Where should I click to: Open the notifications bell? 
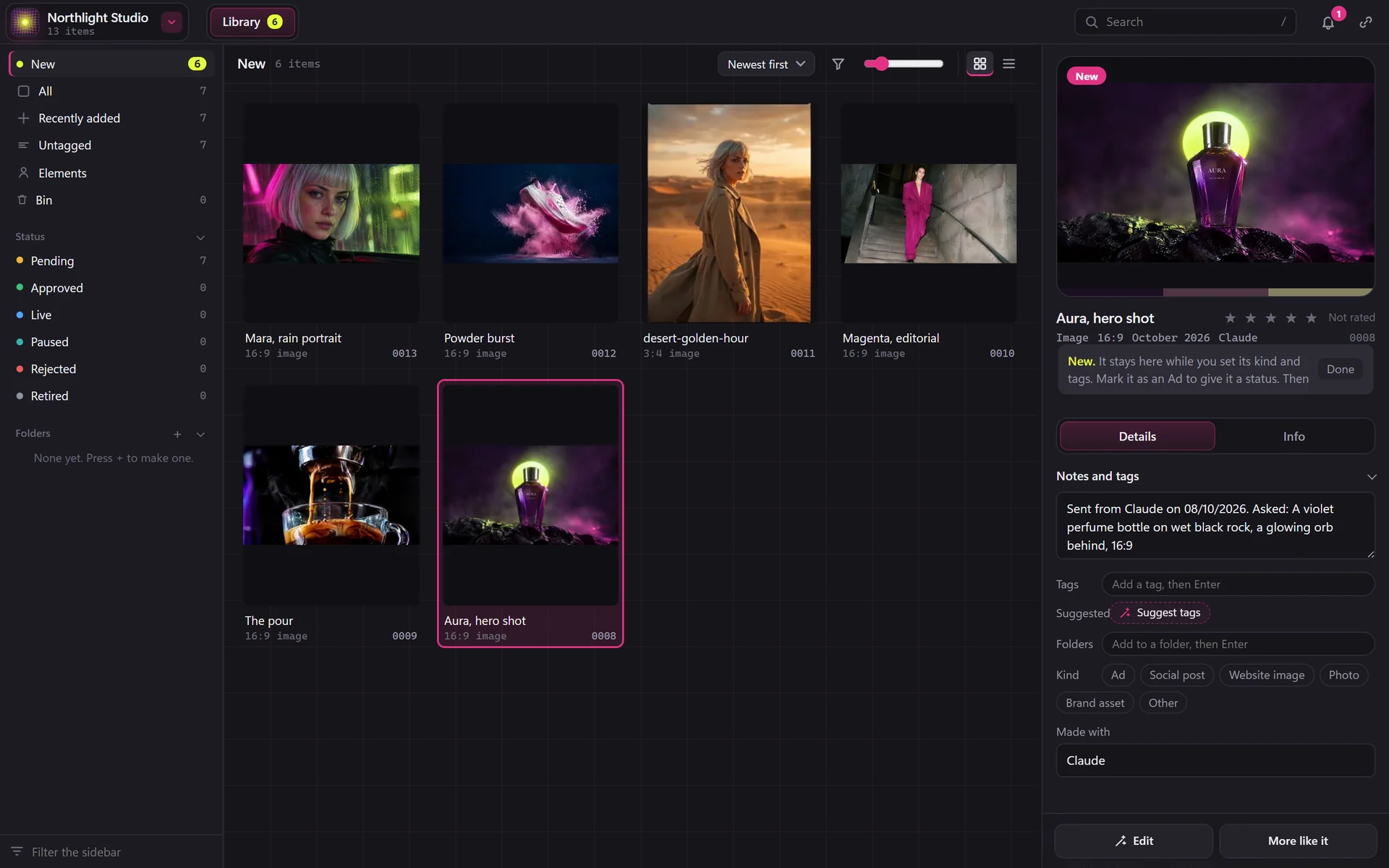click(1328, 22)
